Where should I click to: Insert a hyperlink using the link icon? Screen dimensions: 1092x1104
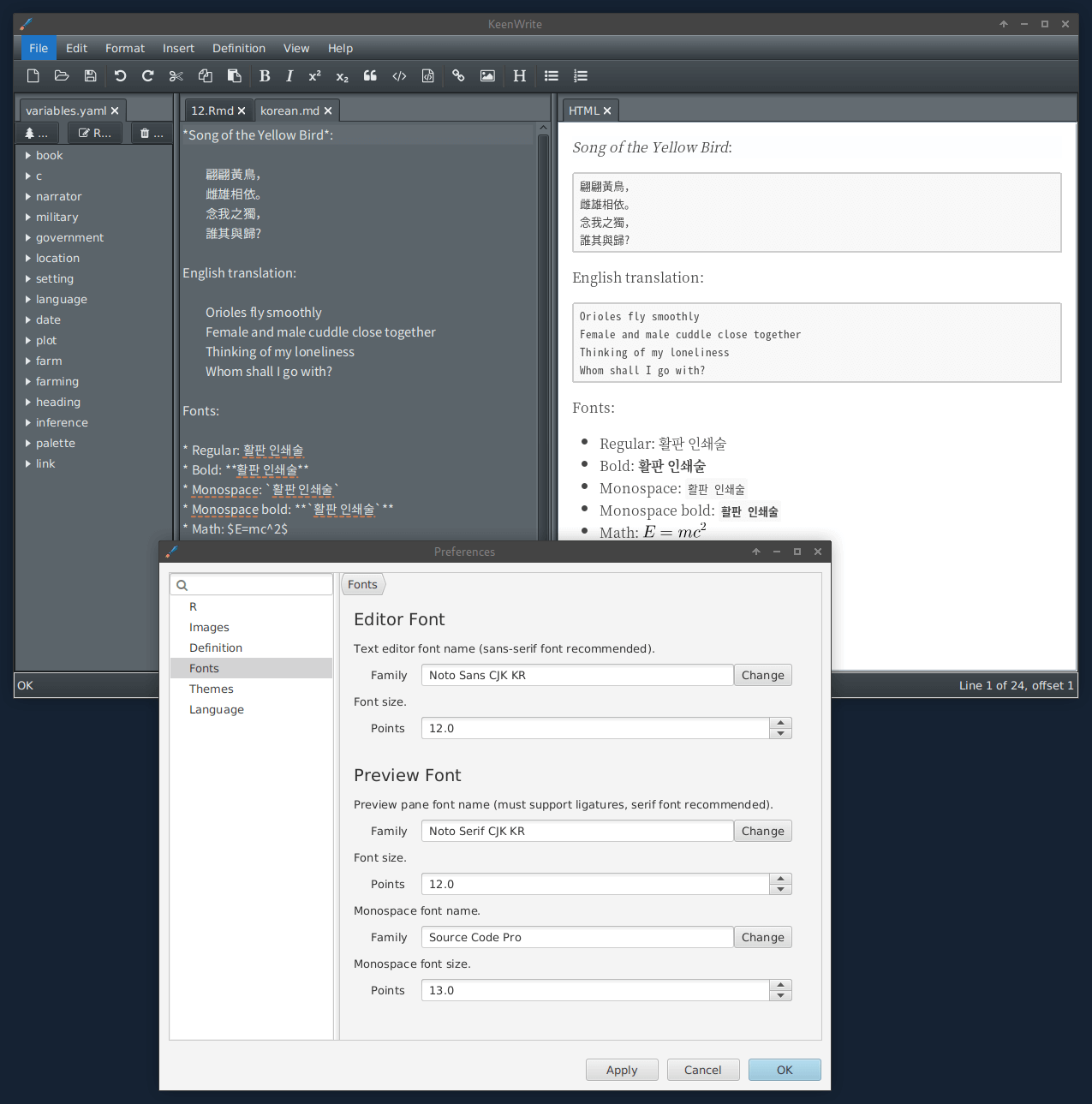pos(458,76)
